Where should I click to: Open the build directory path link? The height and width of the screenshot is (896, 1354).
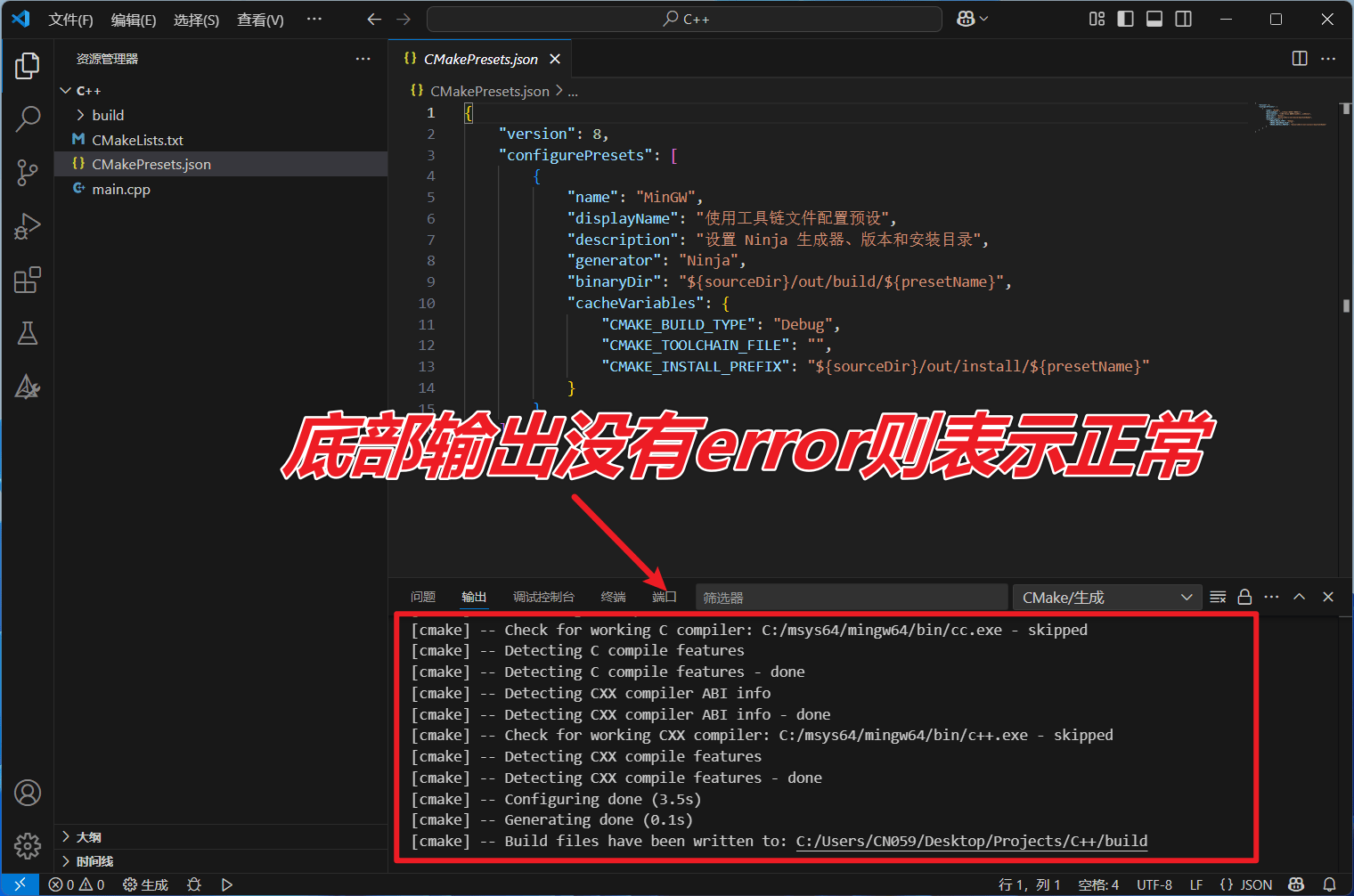971,841
